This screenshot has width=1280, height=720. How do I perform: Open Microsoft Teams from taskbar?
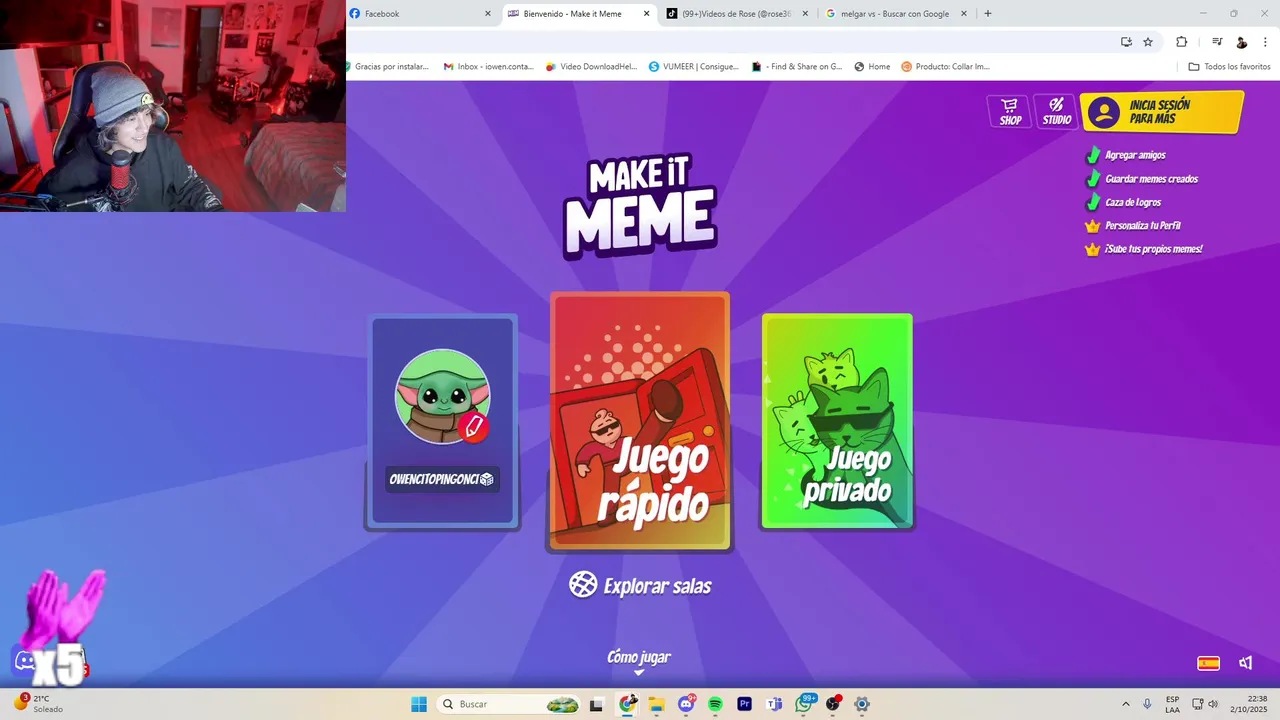tap(774, 704)
